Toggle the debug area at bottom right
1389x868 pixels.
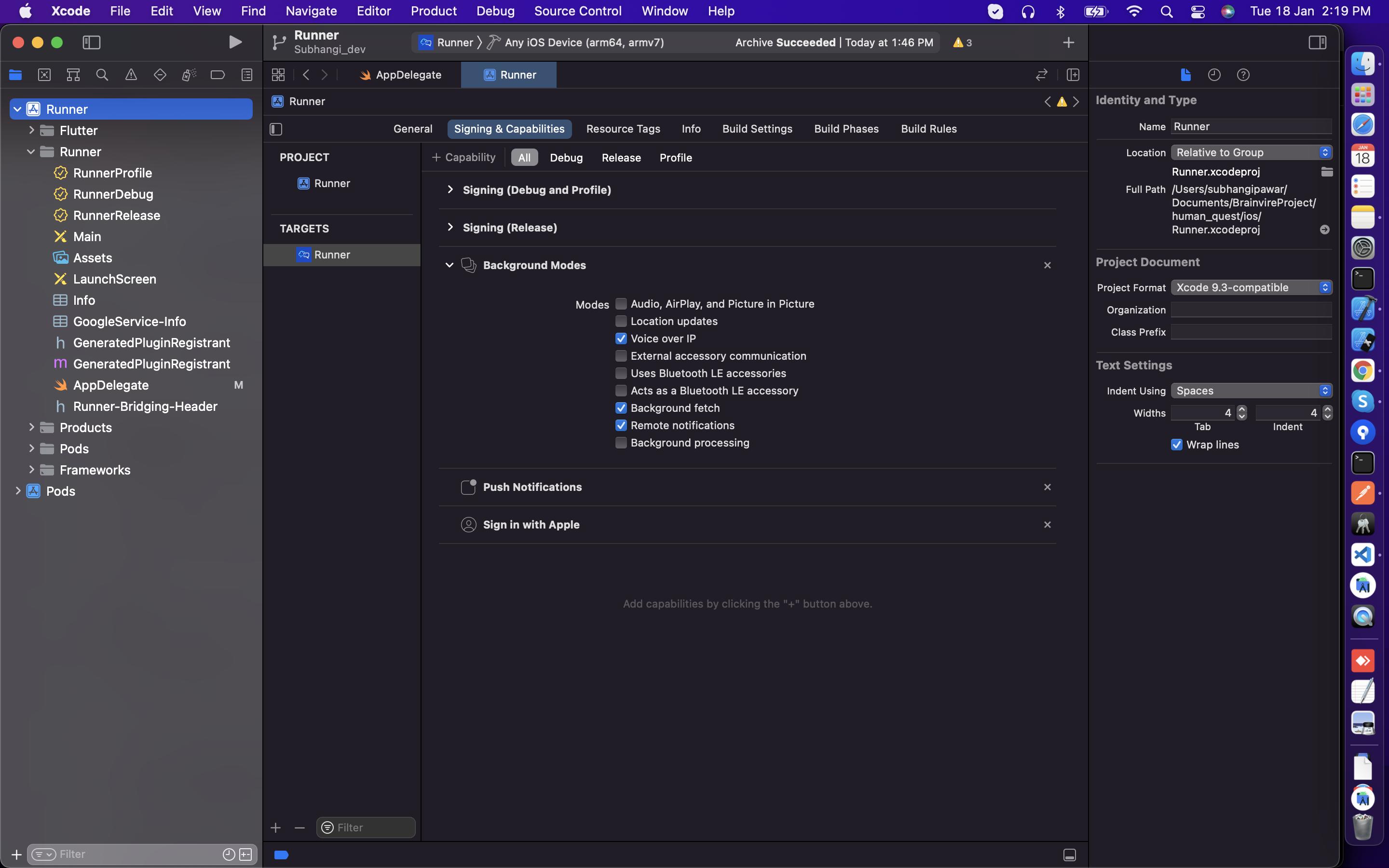1069,855
